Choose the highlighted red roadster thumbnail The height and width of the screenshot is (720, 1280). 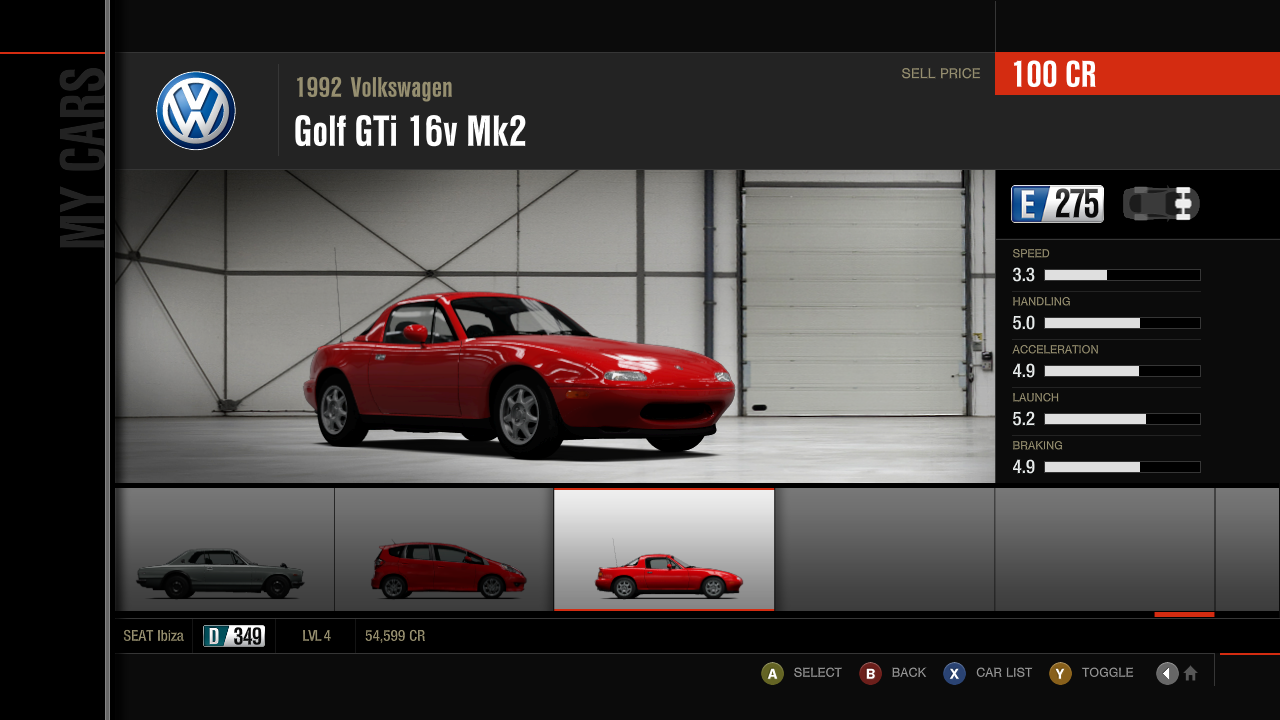[x=664, y=549]
